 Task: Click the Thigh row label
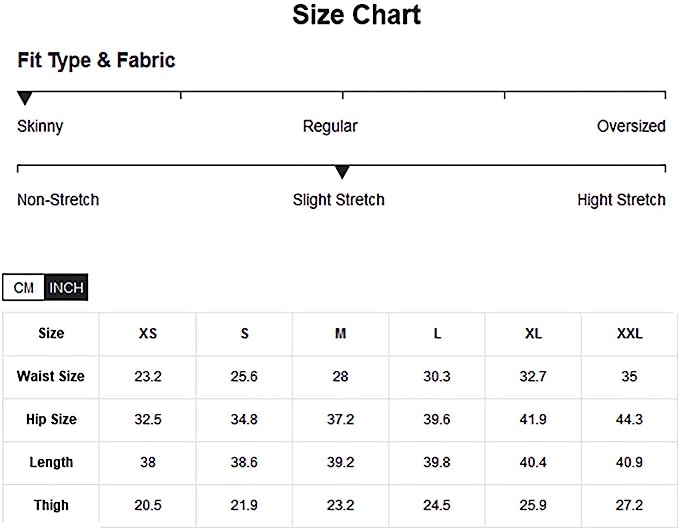point(51,506)
